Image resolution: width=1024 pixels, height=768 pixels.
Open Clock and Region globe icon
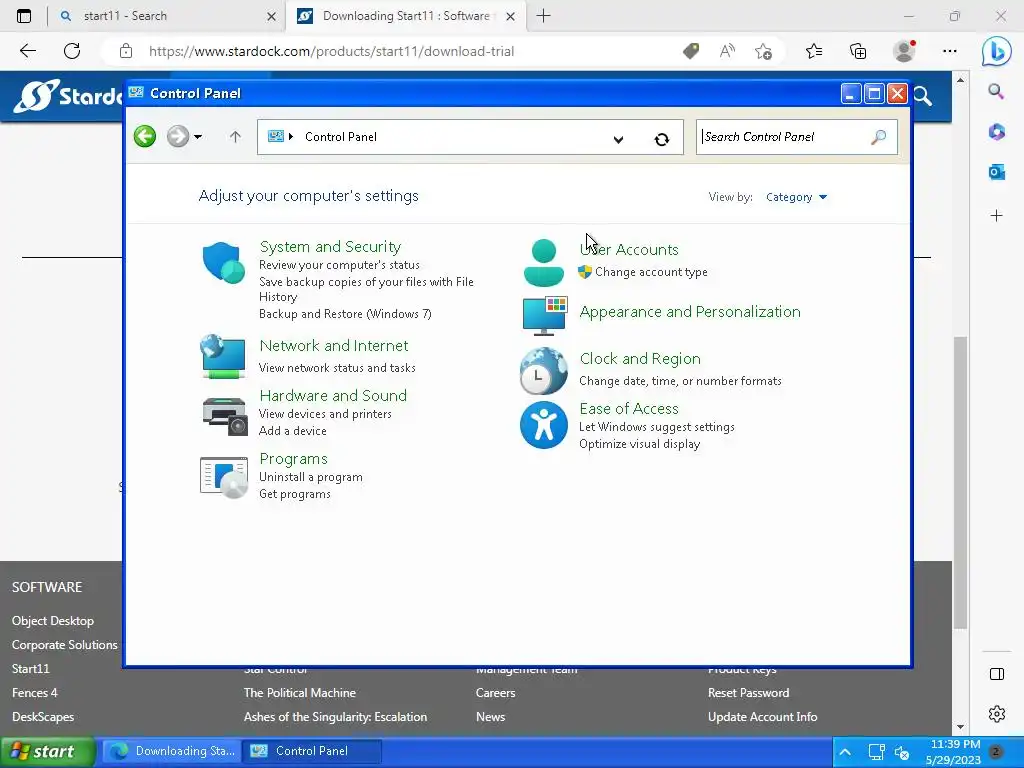click(x=543, y=371)
